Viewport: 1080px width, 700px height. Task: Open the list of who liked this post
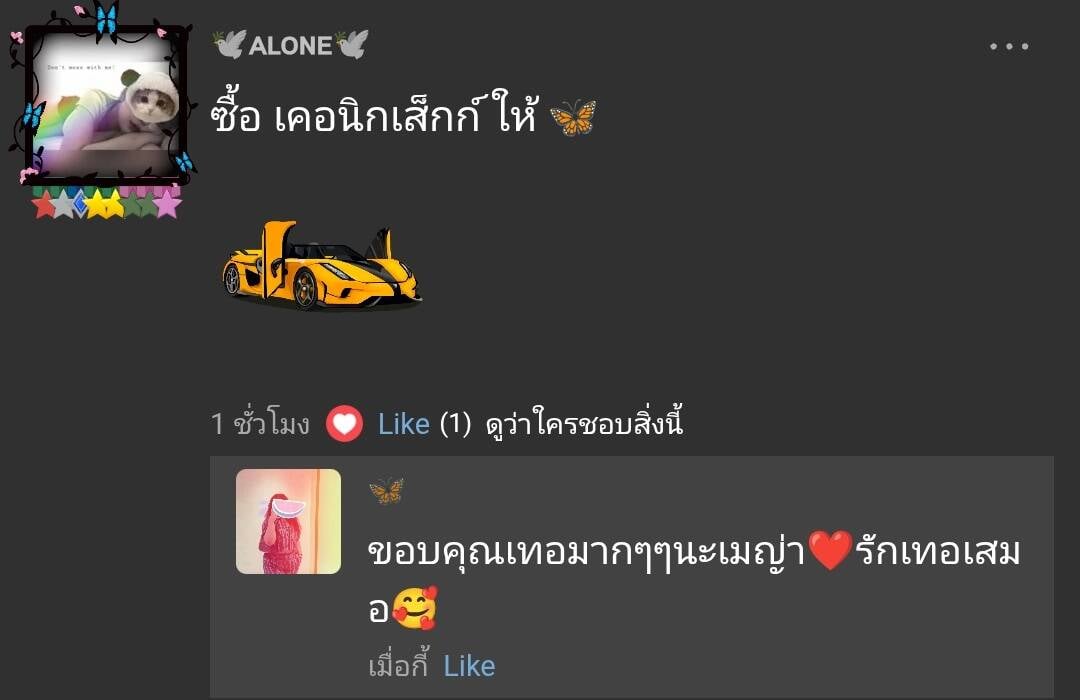[584, 424]
